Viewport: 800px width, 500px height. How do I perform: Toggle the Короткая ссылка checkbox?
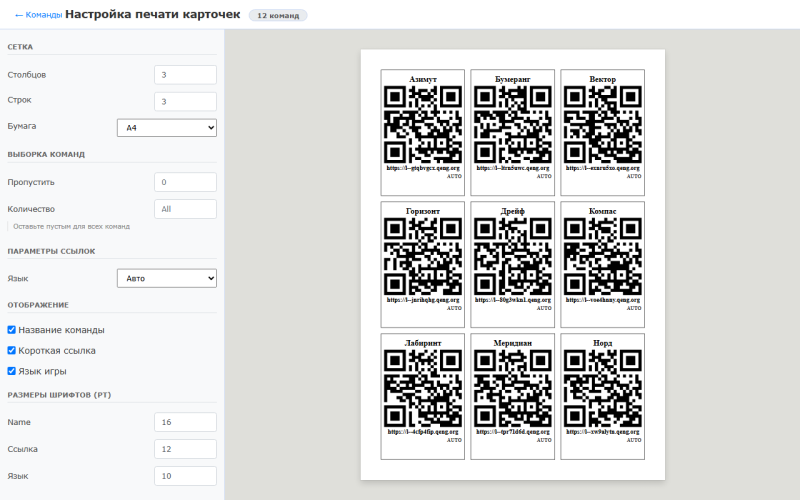[x=11, y=351]
